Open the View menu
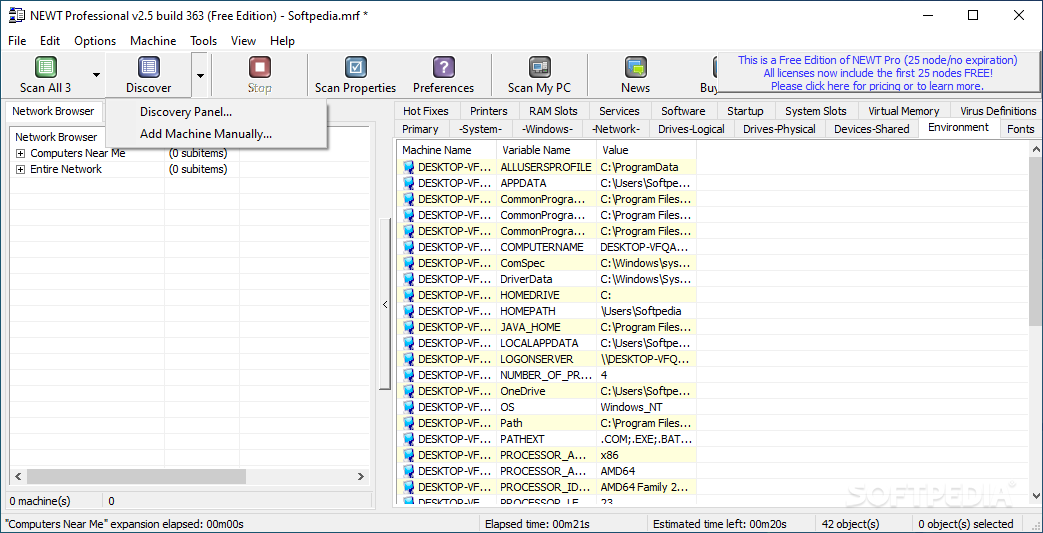This screenshot has width=1043, height=533. (x=243, y=41)
